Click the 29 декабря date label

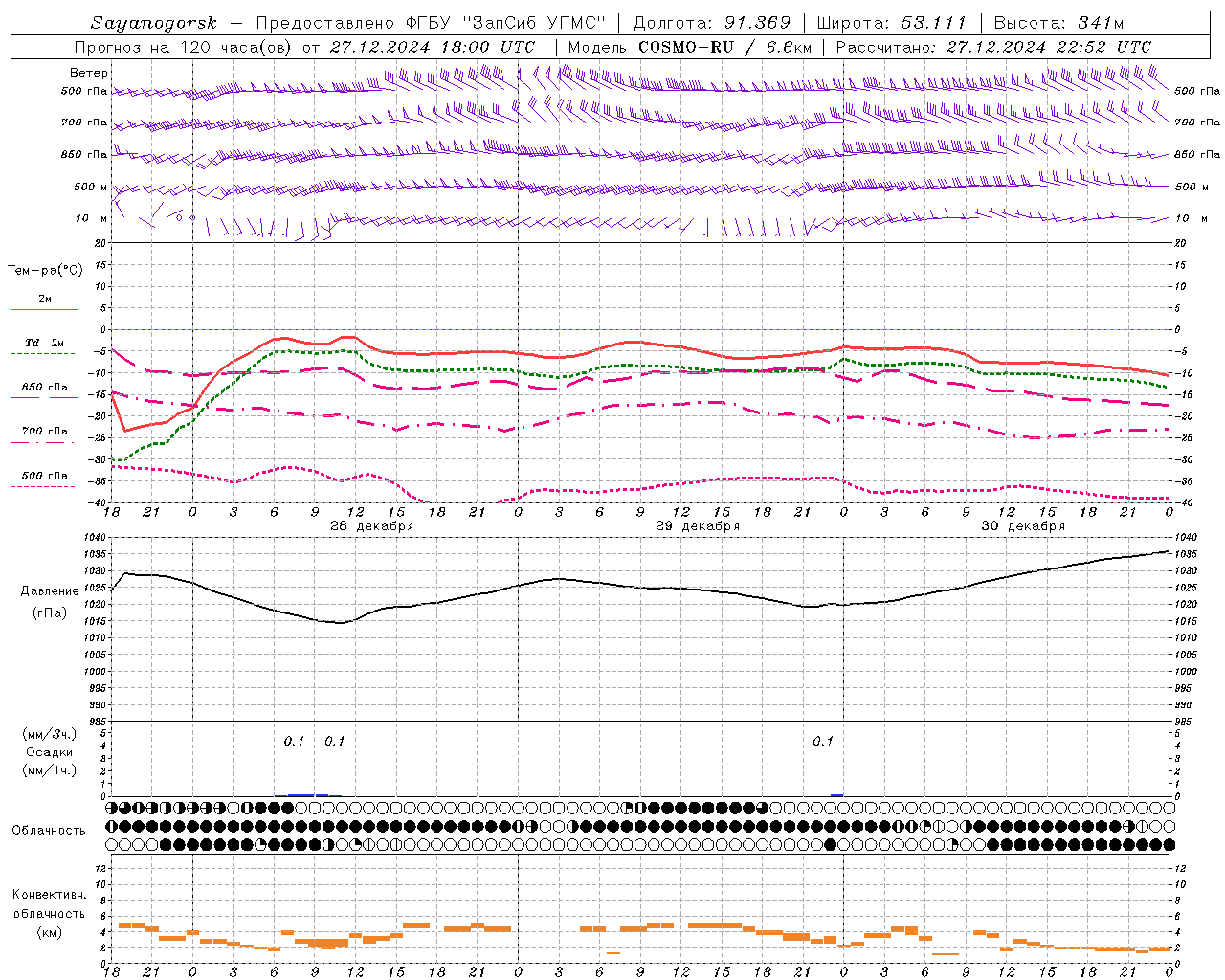click(698, 526)
